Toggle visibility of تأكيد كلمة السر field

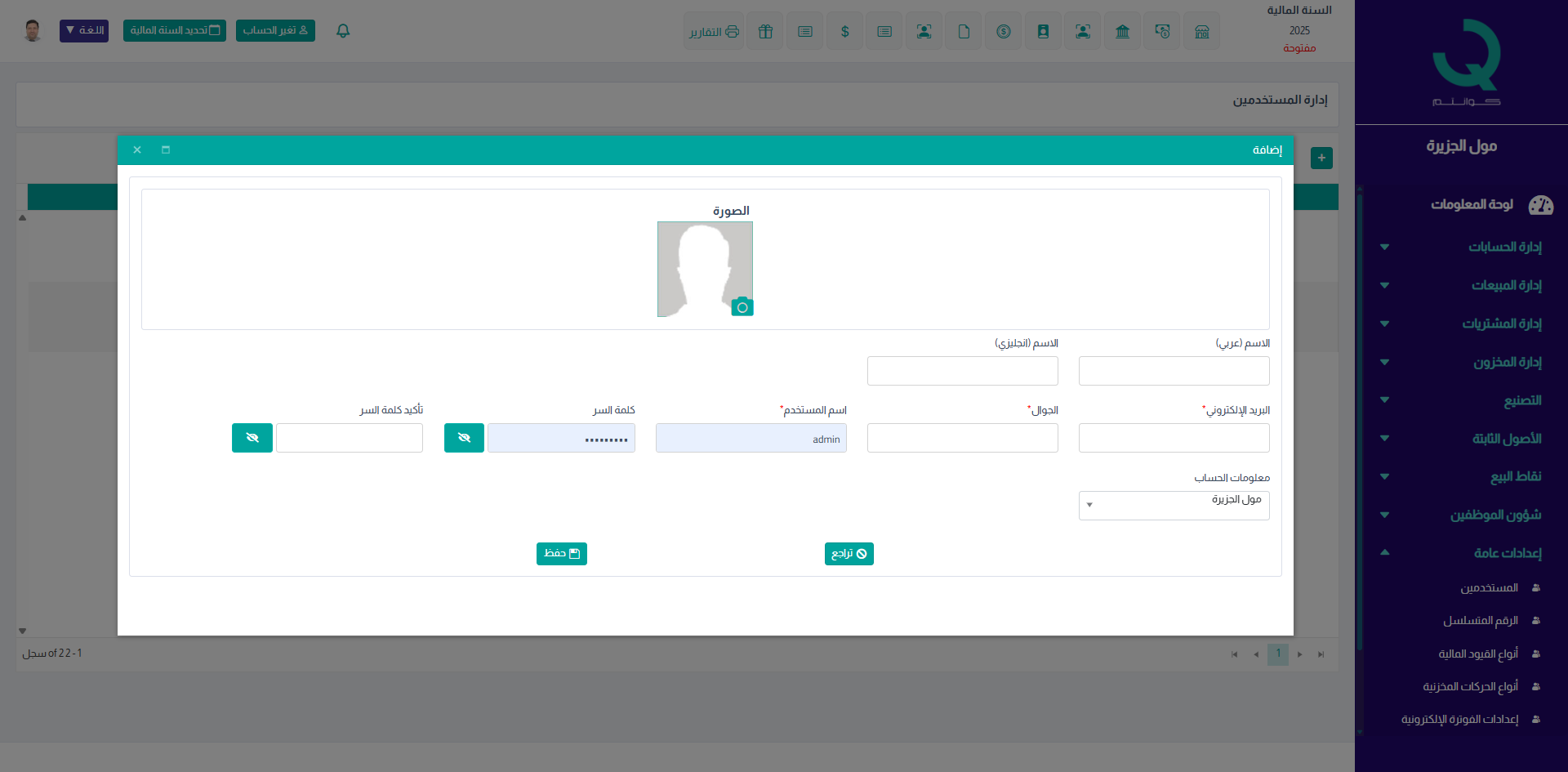tap(252, 438)
